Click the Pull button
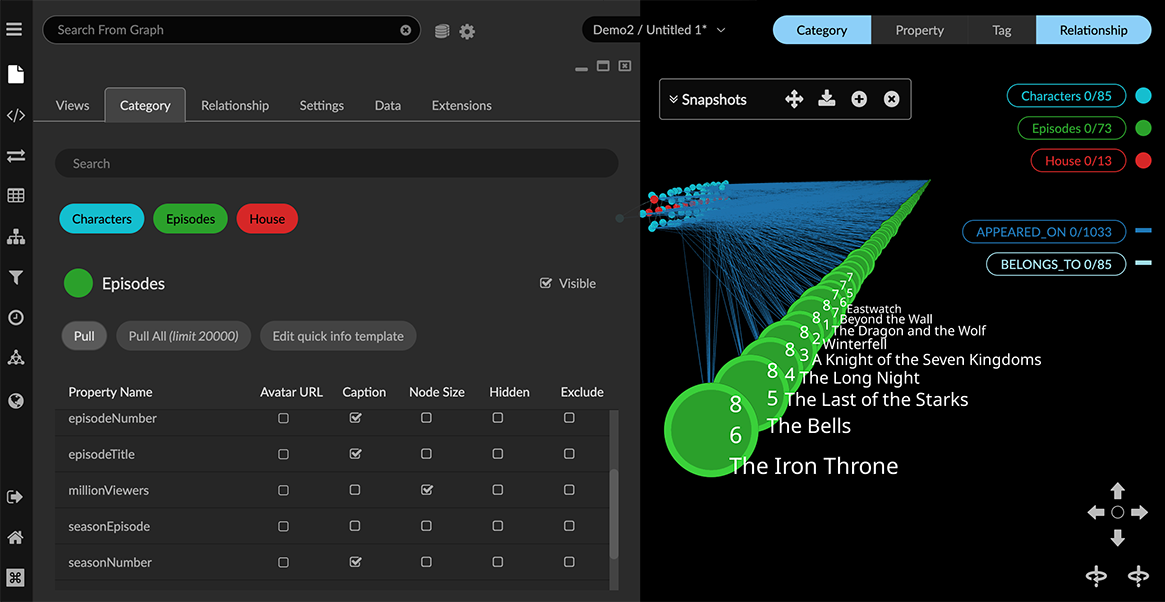This screenshot has height=602, width=1165. 84,337
